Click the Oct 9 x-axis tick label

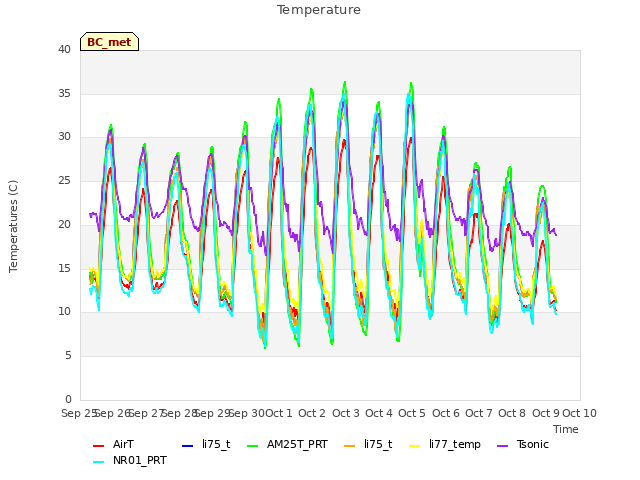pos(546,413)
